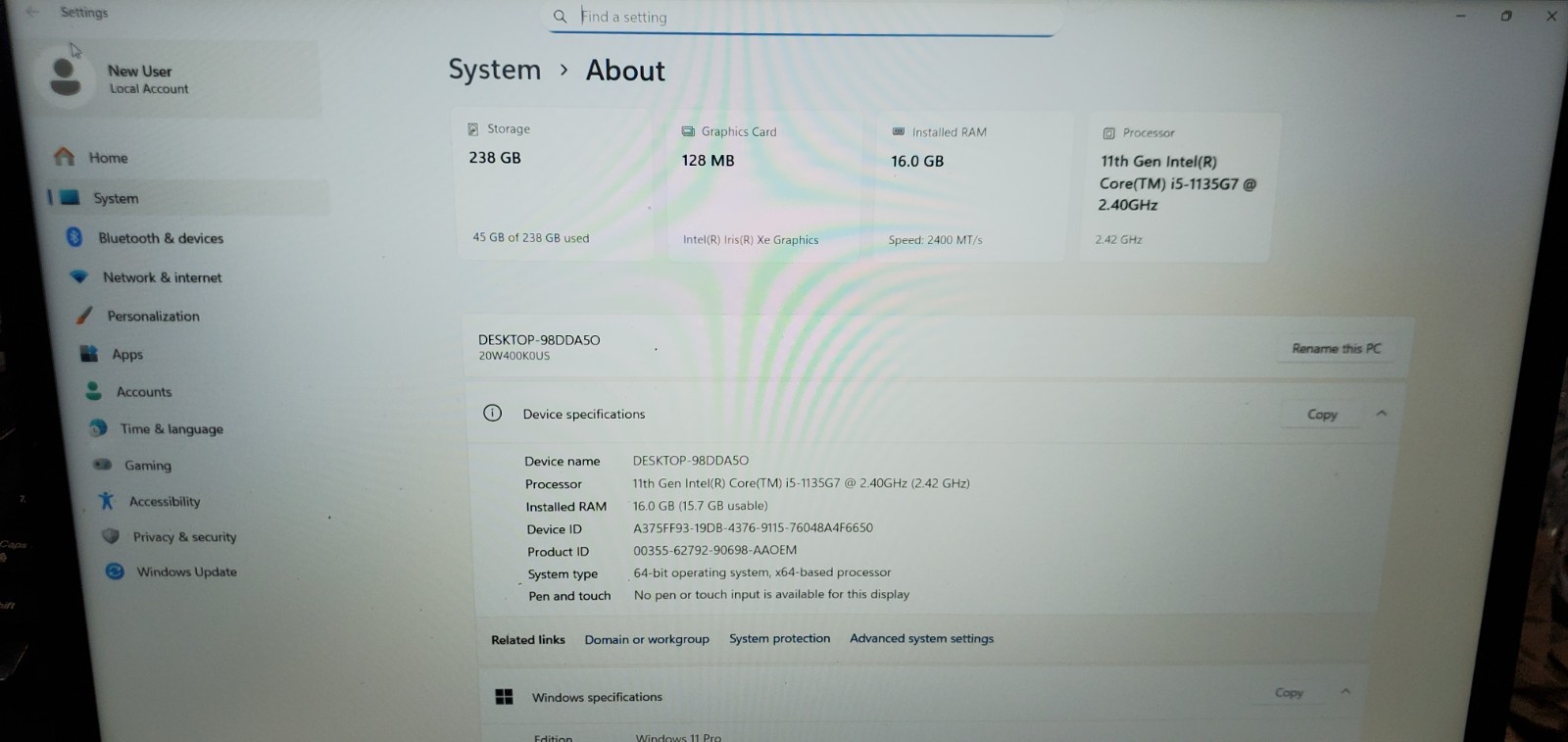Open System protection link
1568x742 pixels.
779,638
